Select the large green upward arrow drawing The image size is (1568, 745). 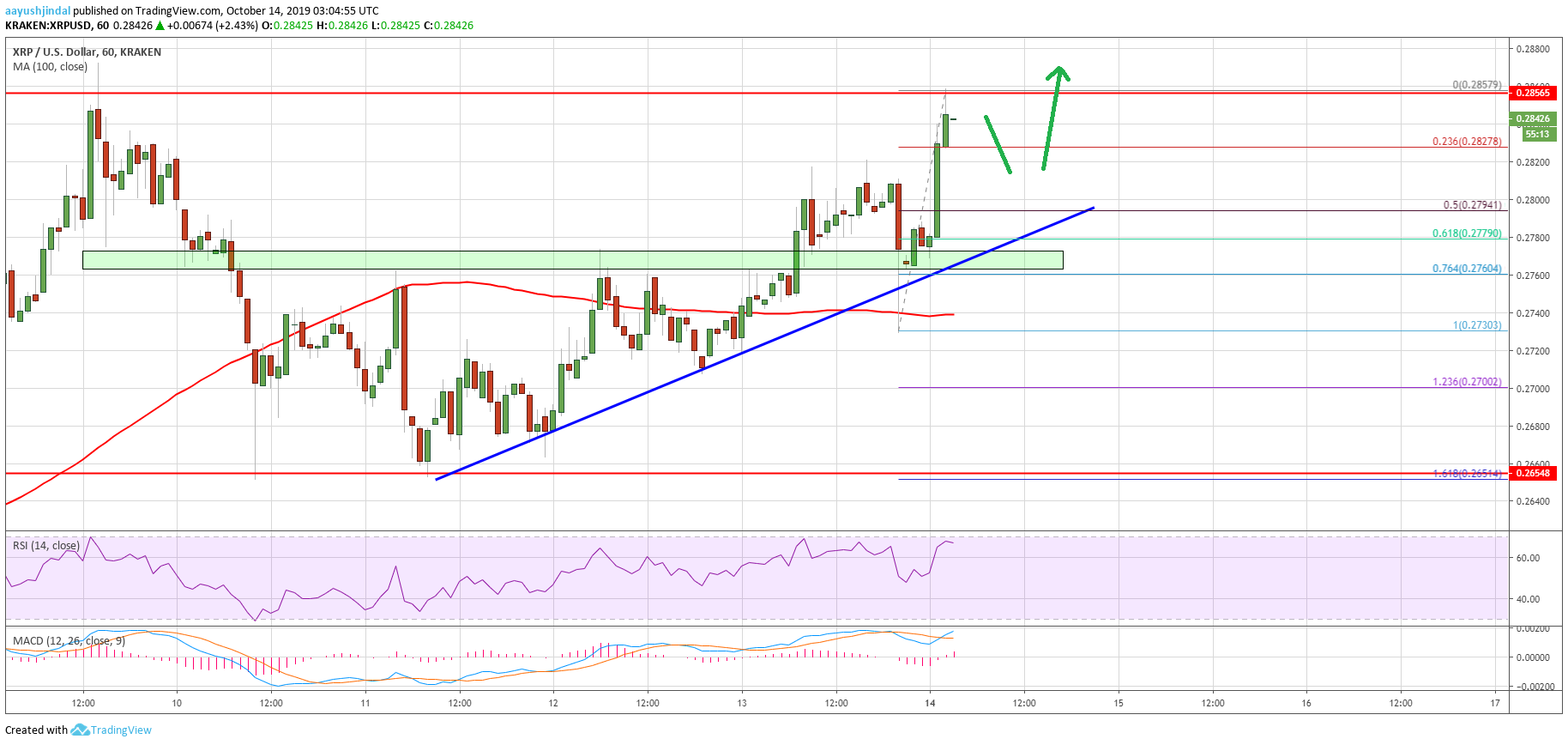point(1052,116)
